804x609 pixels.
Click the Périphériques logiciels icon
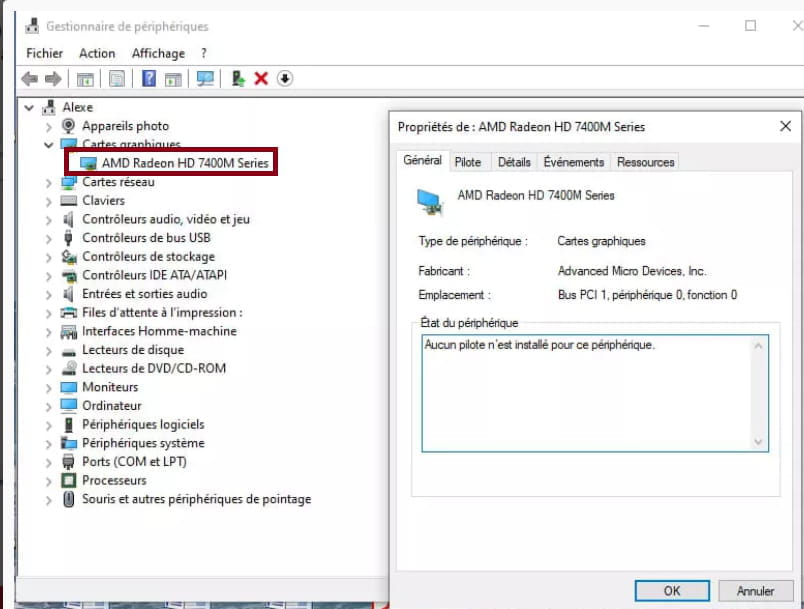tap(68, 424)
